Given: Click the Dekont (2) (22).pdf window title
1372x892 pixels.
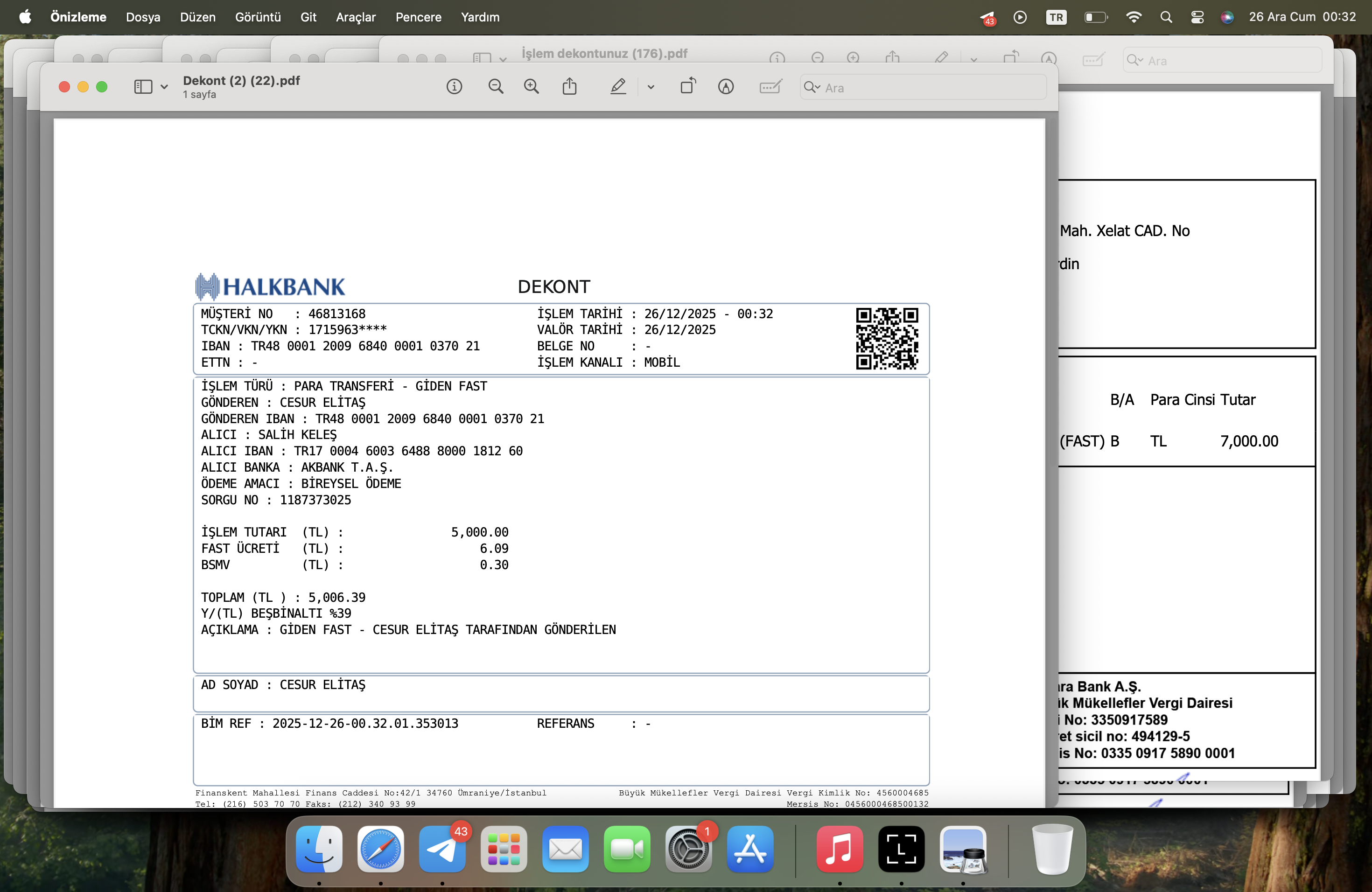Looking at the screenshot, I should (242, 81).
